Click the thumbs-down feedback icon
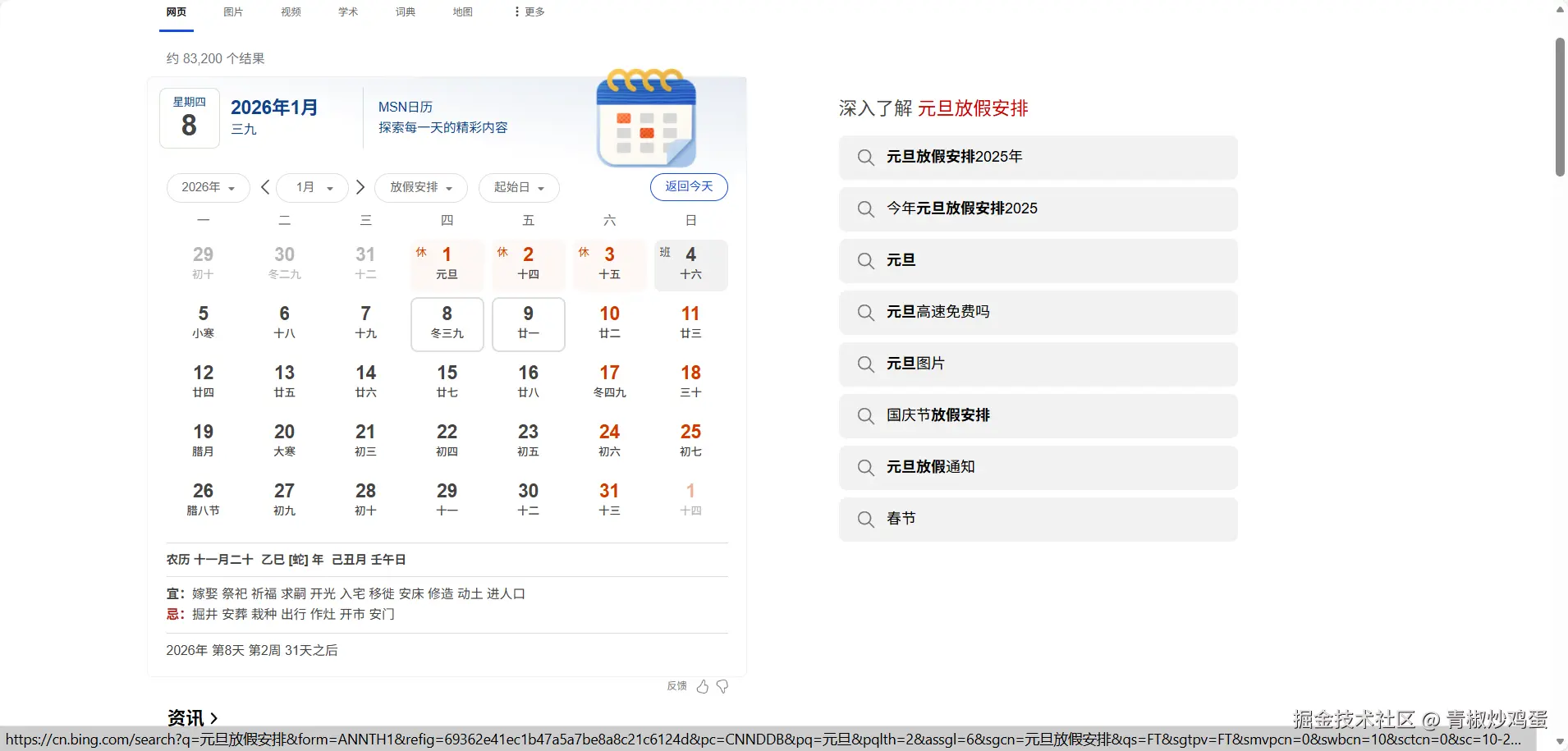Viewport: 1568px width, 751px height. point(721,686)
